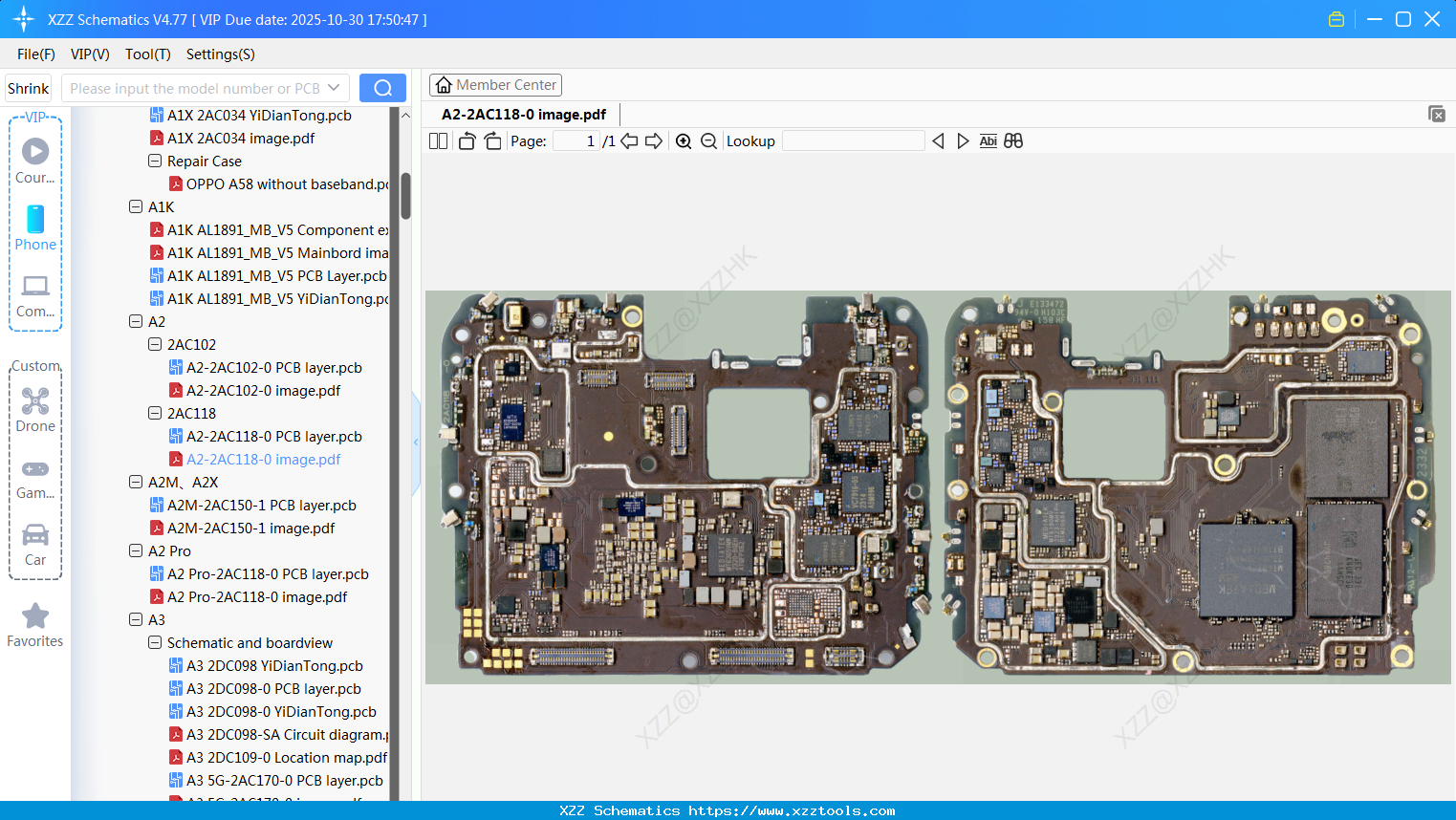Click the binoculars search icon
This screenshot has width=1456, height=820.
1013,141
